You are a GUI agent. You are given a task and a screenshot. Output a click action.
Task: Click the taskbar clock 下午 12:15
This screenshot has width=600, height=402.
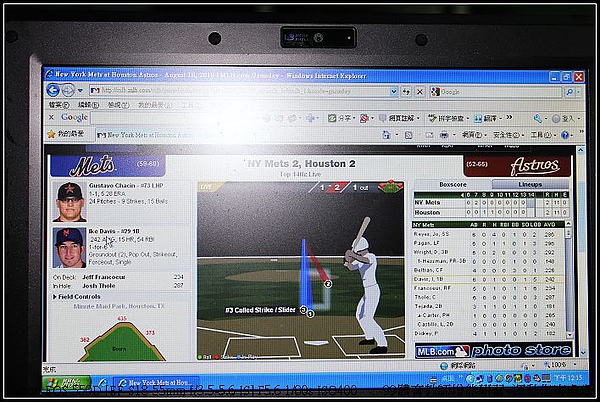click(x=568, y=379)
